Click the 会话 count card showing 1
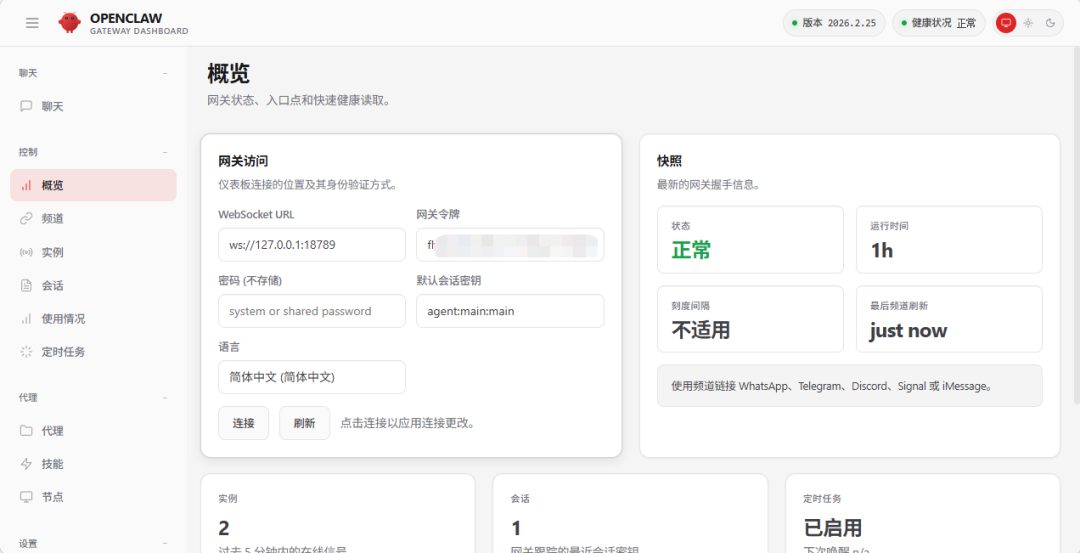 pyautogui.click(x=630, y=514)
